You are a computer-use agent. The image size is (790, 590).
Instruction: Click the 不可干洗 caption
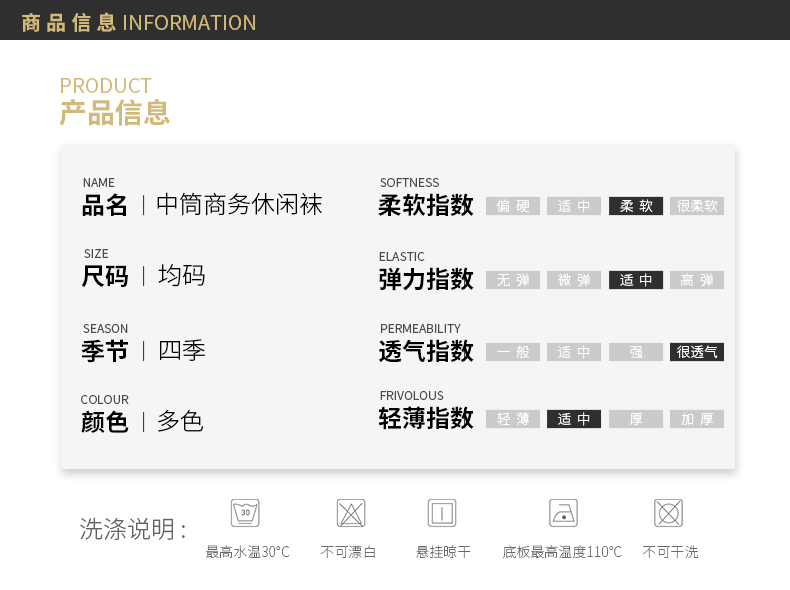pos(670,552)
